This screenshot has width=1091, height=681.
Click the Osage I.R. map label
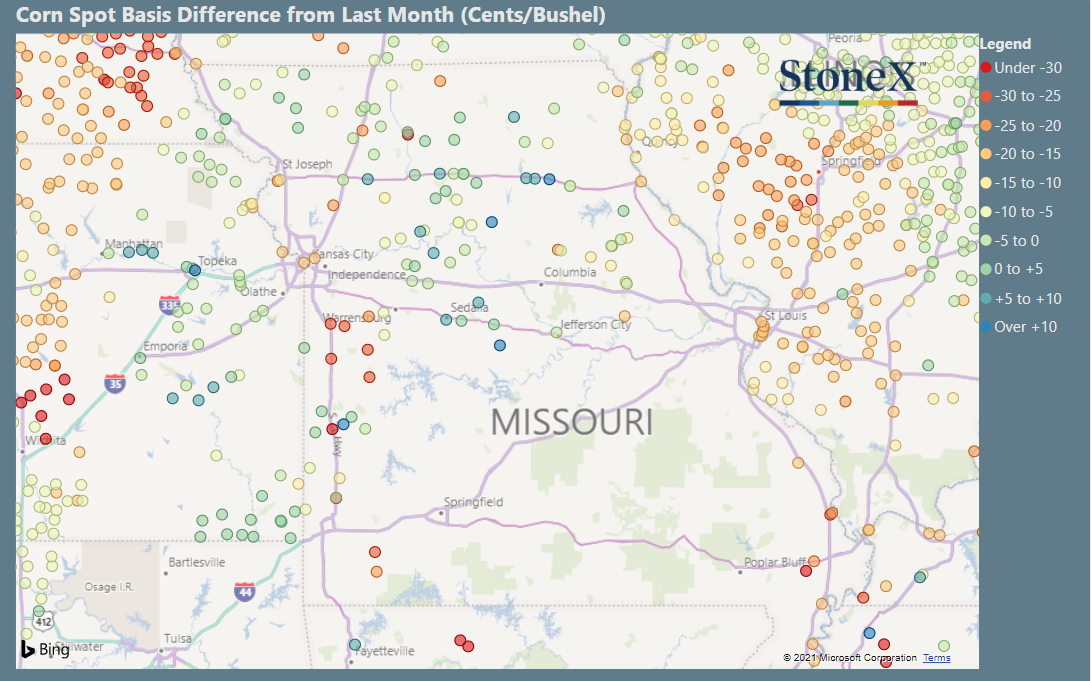[109, 587]
